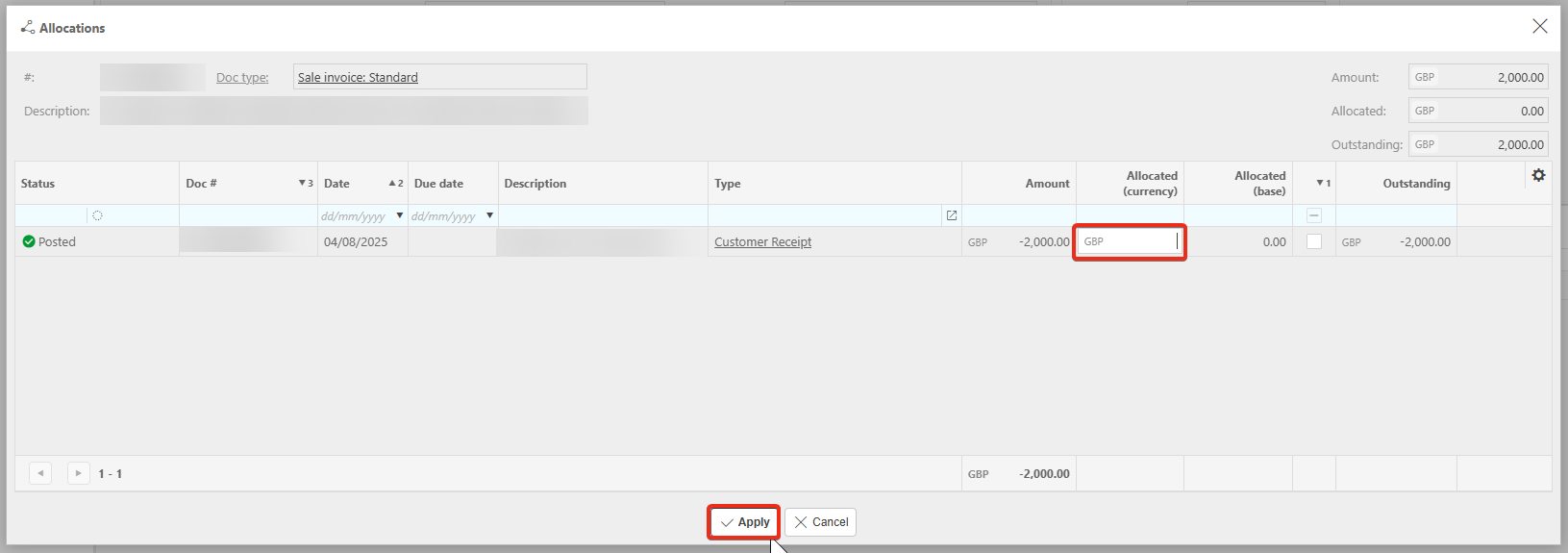Image resolution: width=1568 pixels, height=553 pixels.
Task: Sort by the Date column header
Action: click(362, 183)
